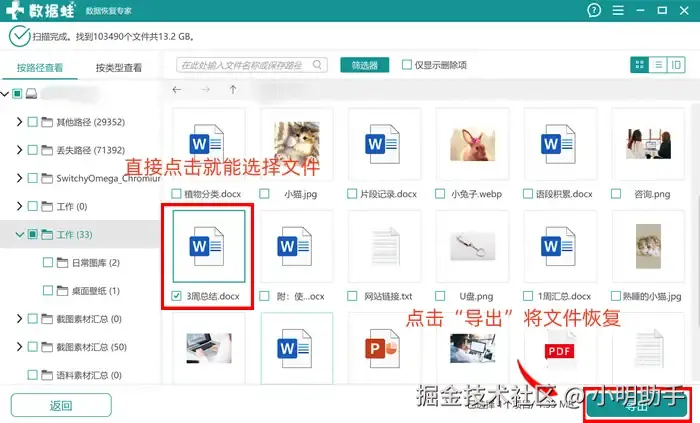The height and width of the screenshot is (423, 700).
Task: Select the 语段积累.docx Word file icon
Action: coord(558,144)
